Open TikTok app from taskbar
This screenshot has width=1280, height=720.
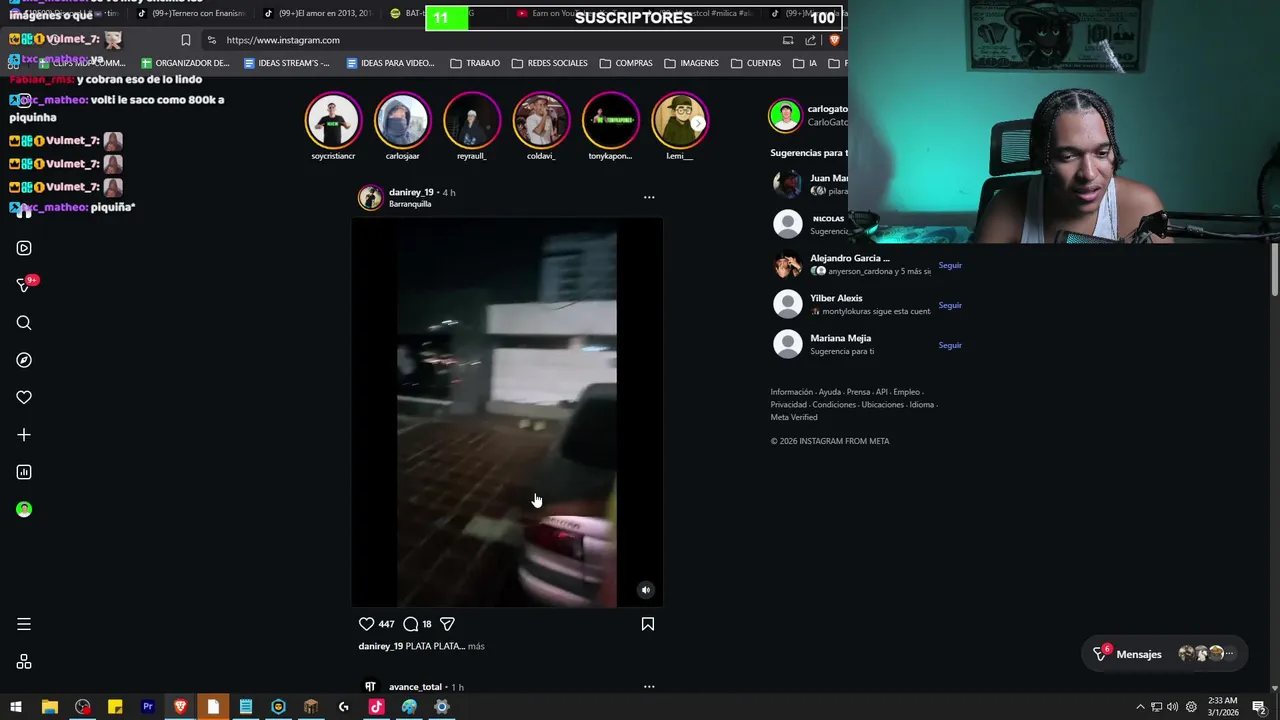376,707
